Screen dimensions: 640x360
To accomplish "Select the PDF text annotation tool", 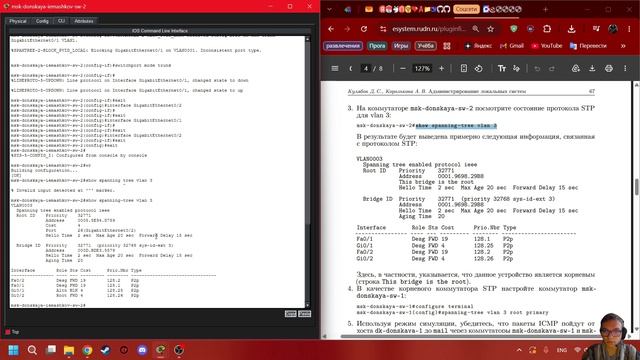I will click(502, 69).
